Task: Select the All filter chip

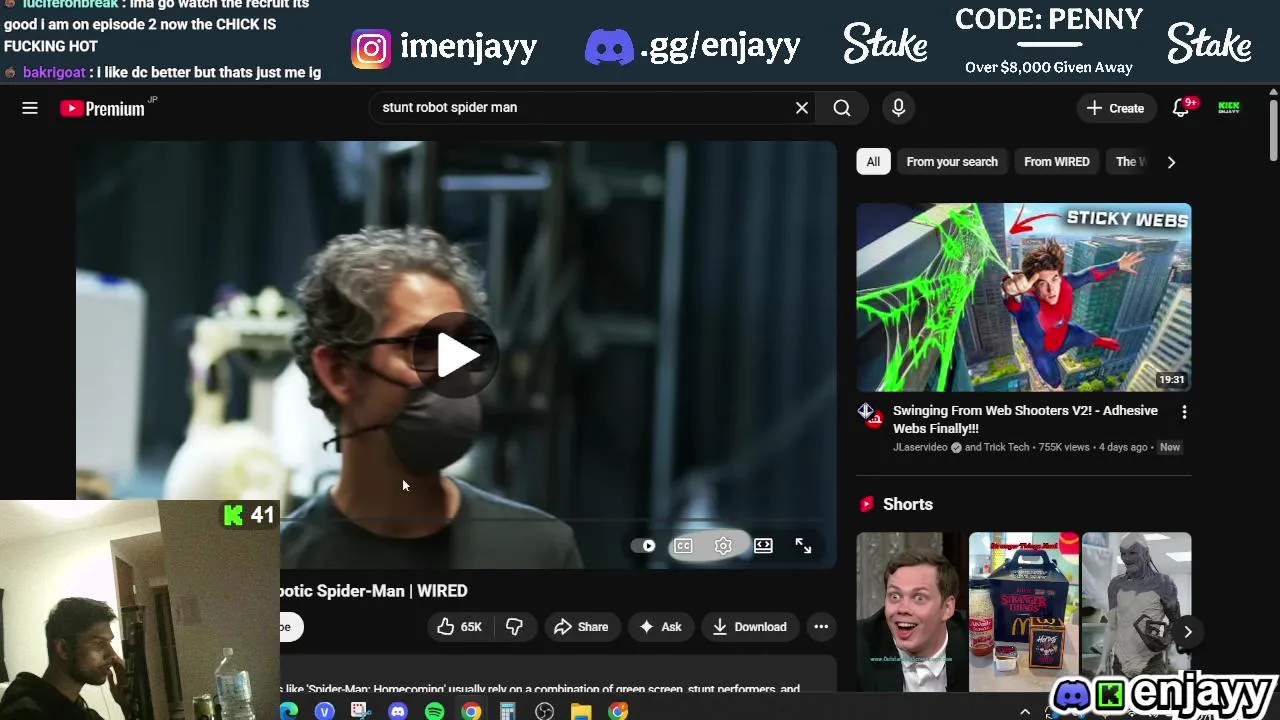Action: [873, 162]
